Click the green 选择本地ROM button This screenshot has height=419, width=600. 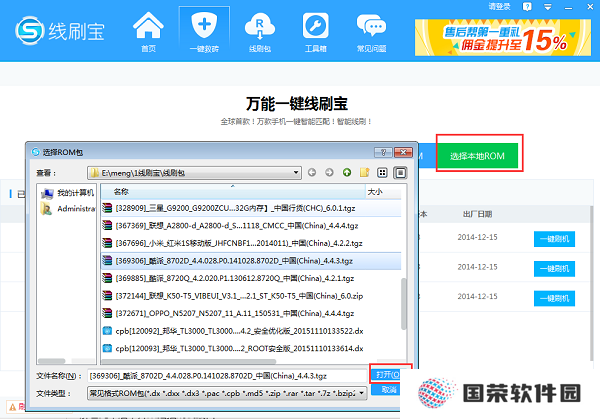pyautogui.click(x=477, y=156)
